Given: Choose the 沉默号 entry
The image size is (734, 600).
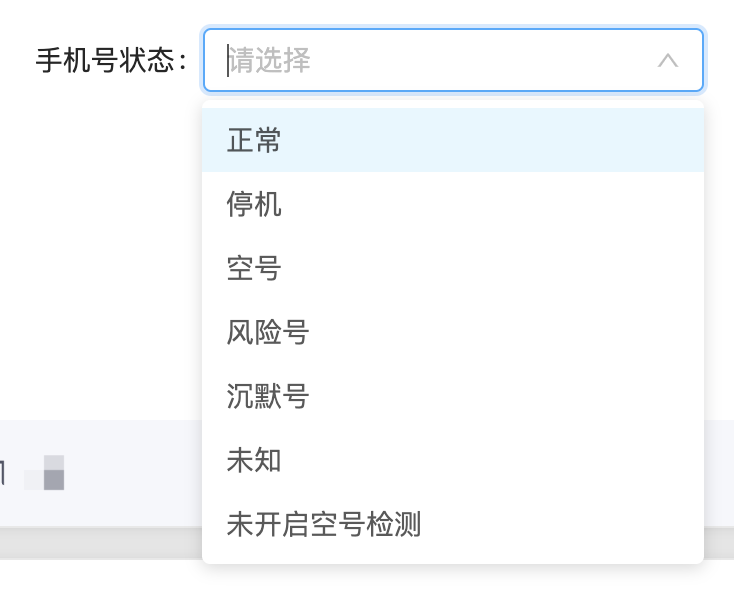Looking at the screenshot, I should (453, 396).
